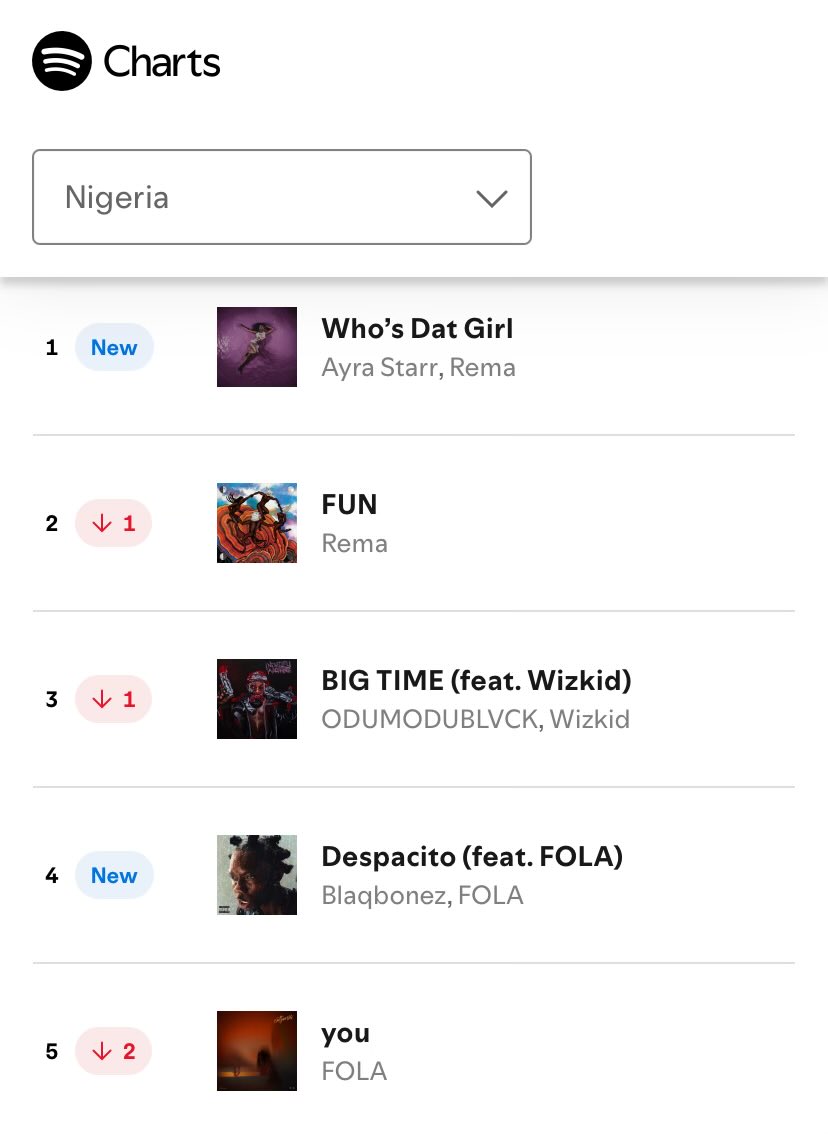
Task: Click the New badge beside rank 1
Action: point(114,347)
